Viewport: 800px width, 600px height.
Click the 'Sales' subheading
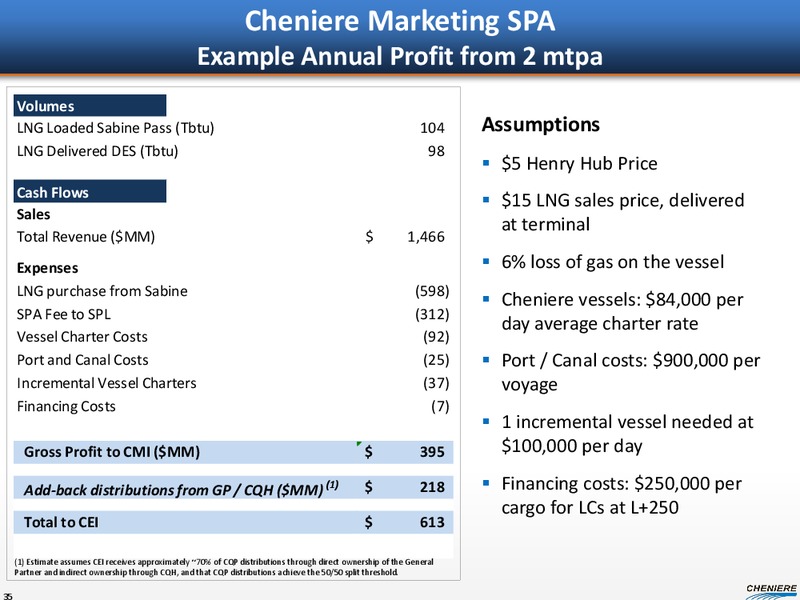(33, 214)
